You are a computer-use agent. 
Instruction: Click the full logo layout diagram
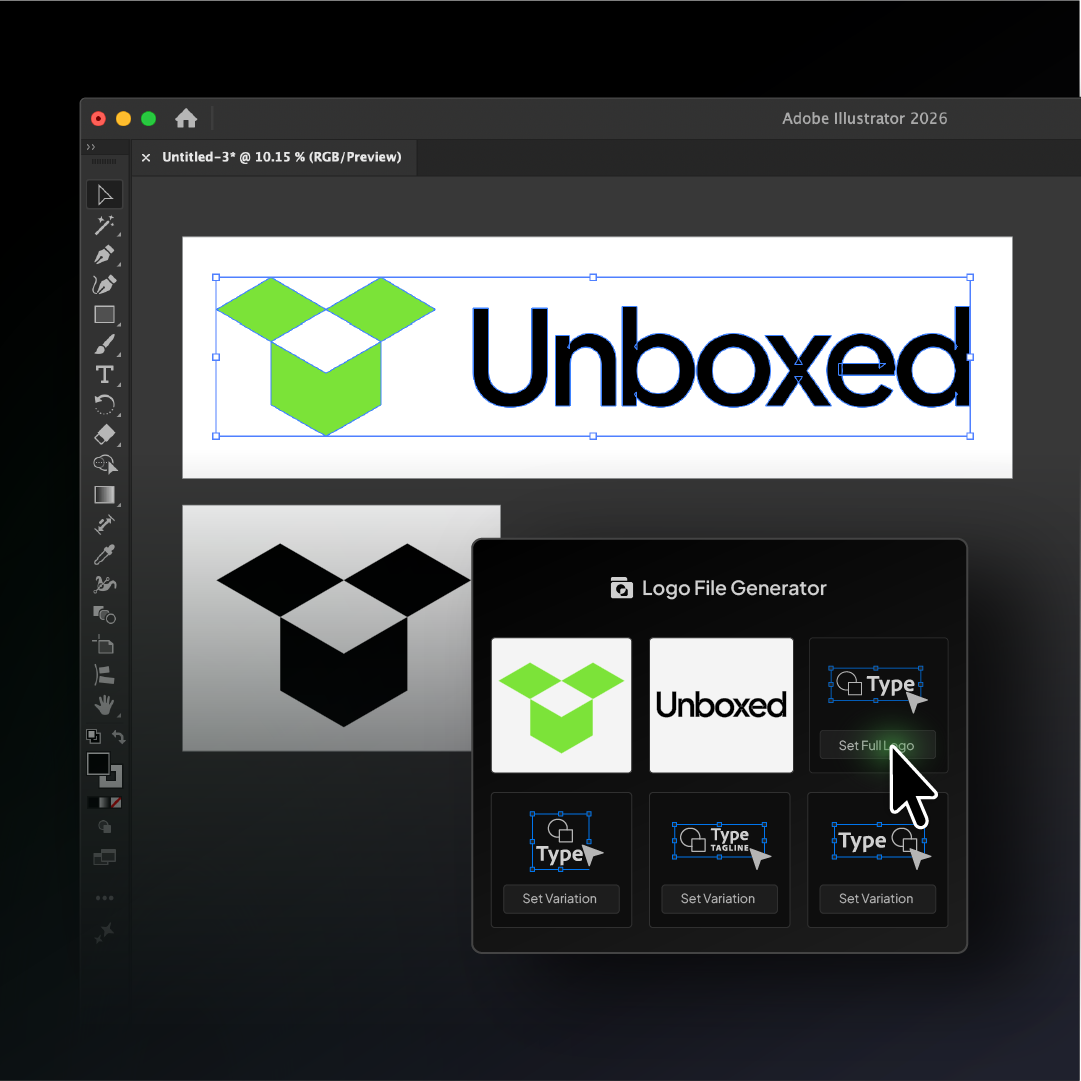coord(877,687)
